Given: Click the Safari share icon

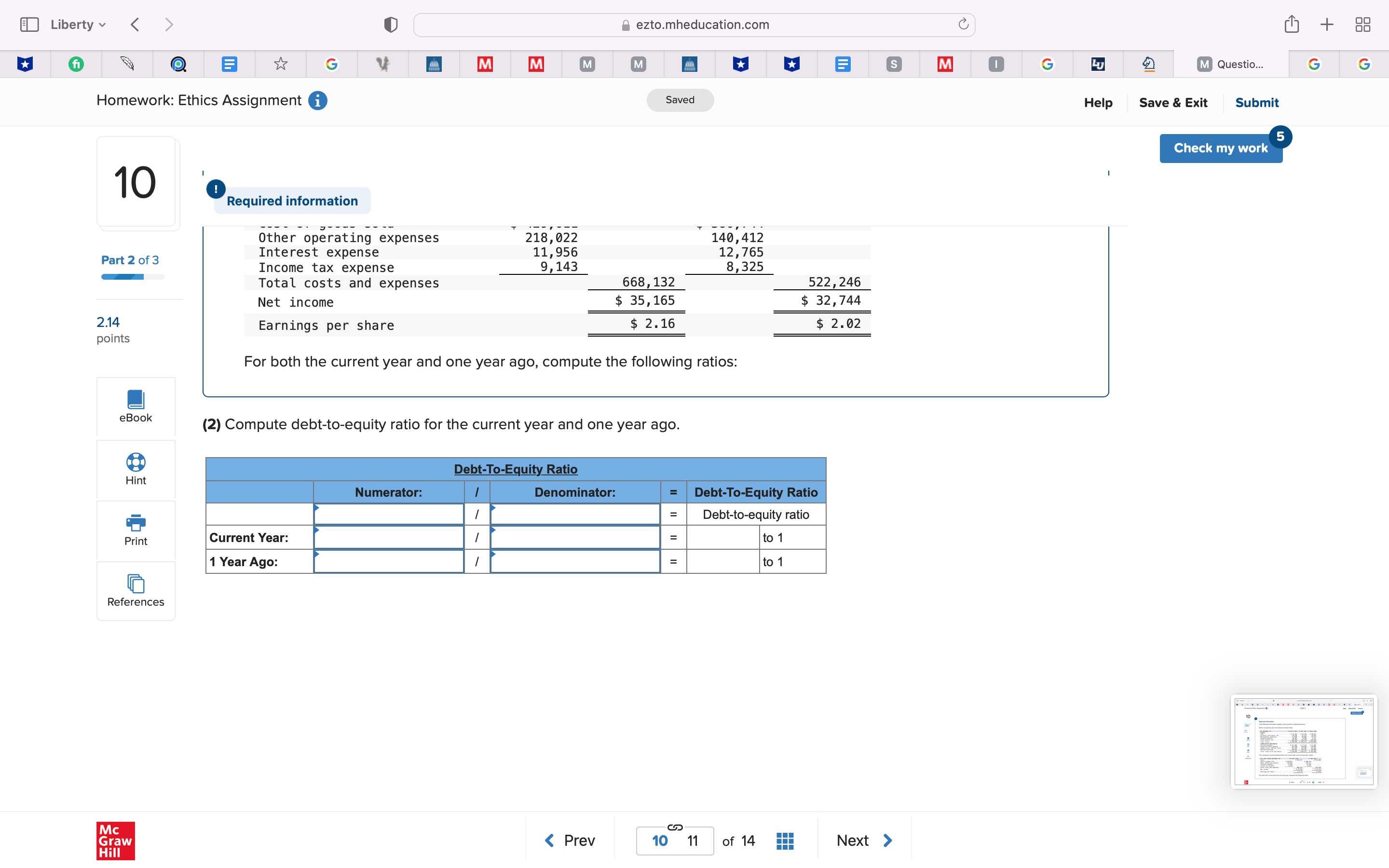Looking at the screenshot, I should tap(1292, 24).
